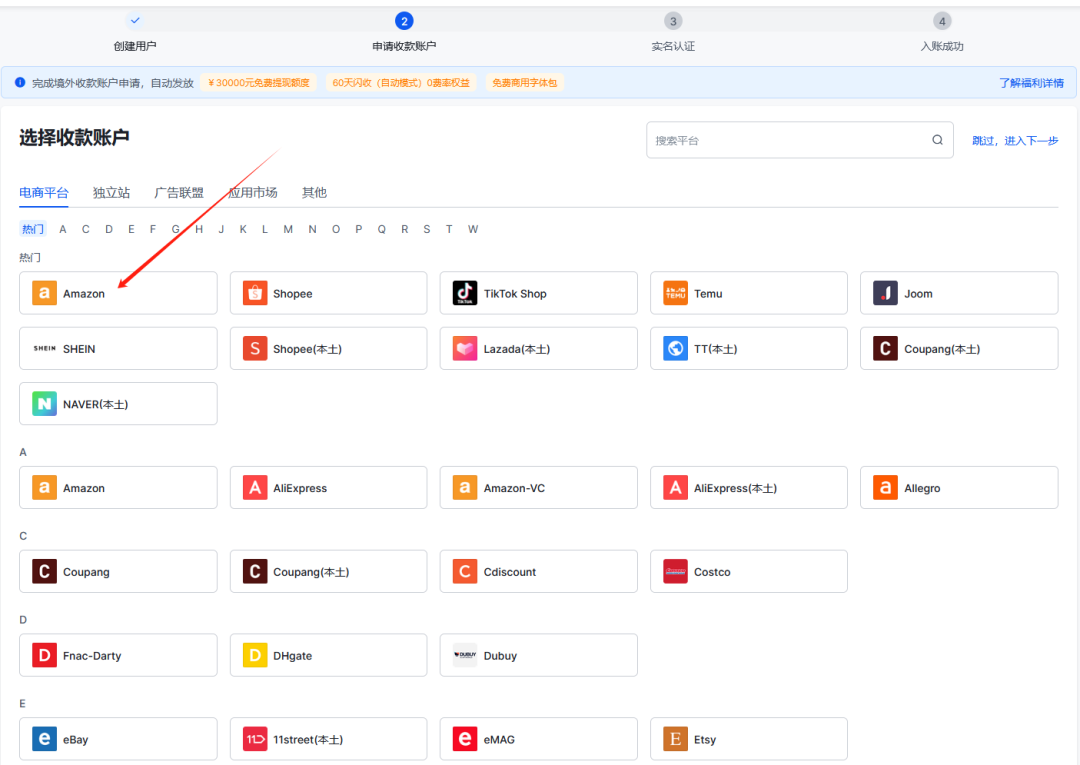The width and height of the screenshot is (1080, 765).
Task: Filter platforms by letter M
Action: tap(288, 229)
